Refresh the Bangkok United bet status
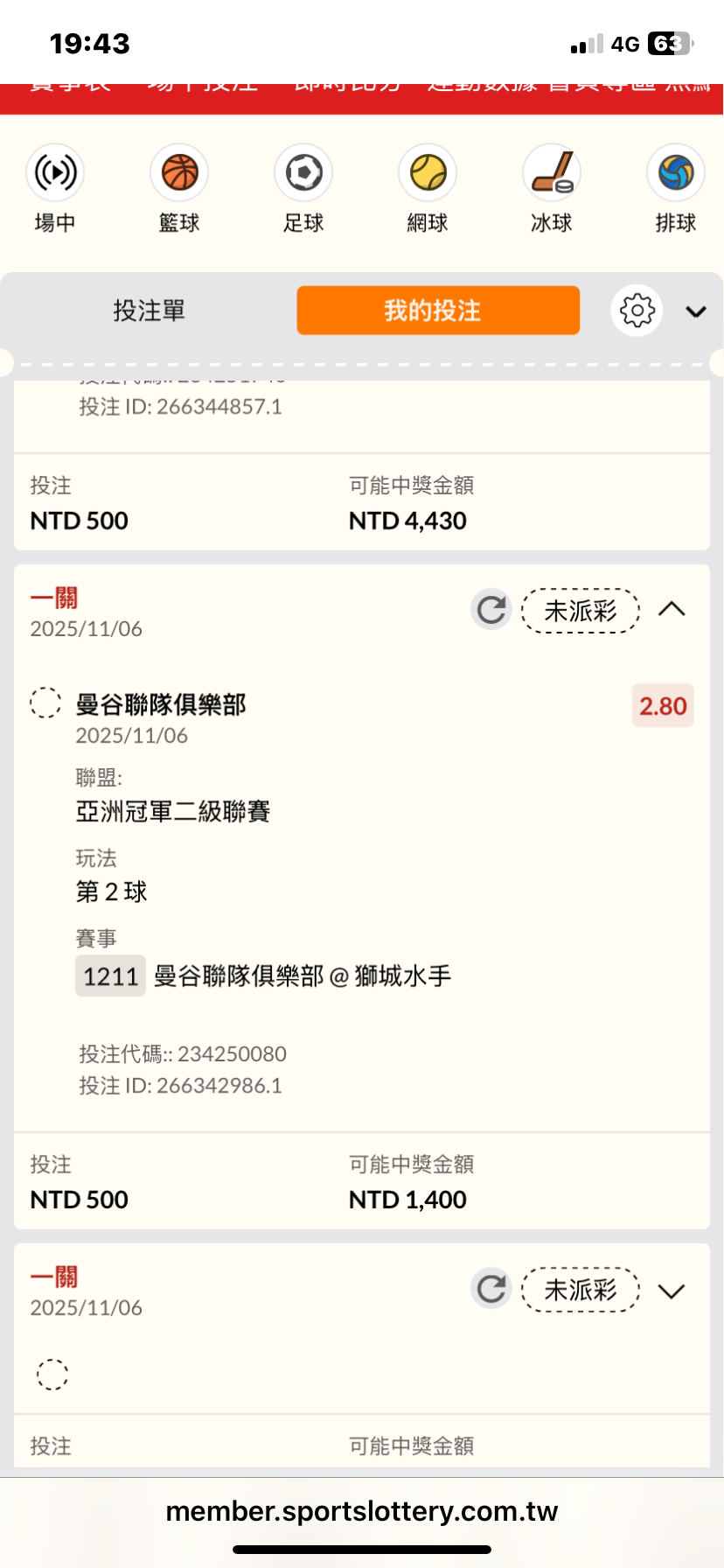 coord(491,609)
